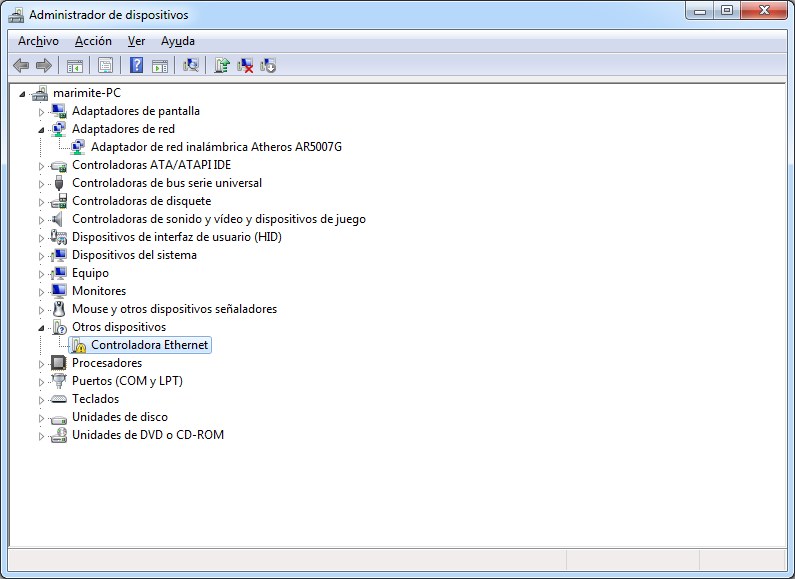Screen dimensions: 795x579
Task: Expand Equipo node arrow
Action: pos(41,274)
